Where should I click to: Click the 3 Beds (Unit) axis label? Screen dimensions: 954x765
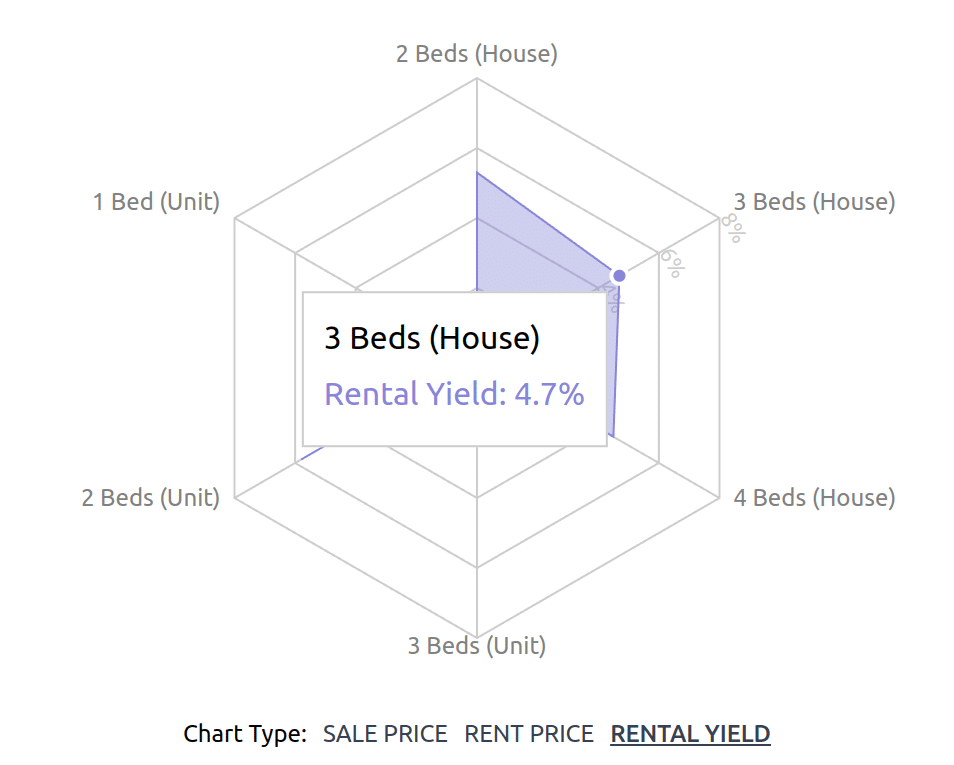pos(477,645)
